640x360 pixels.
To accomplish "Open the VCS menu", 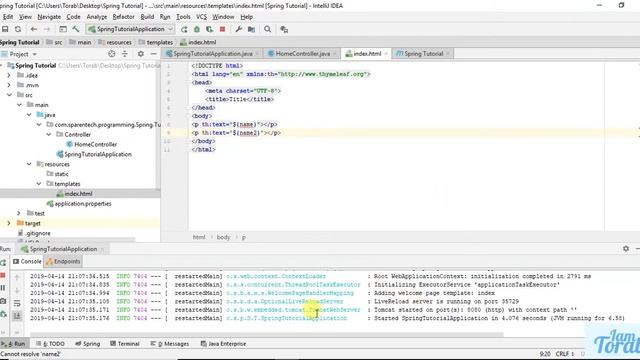I will point(201,17).
